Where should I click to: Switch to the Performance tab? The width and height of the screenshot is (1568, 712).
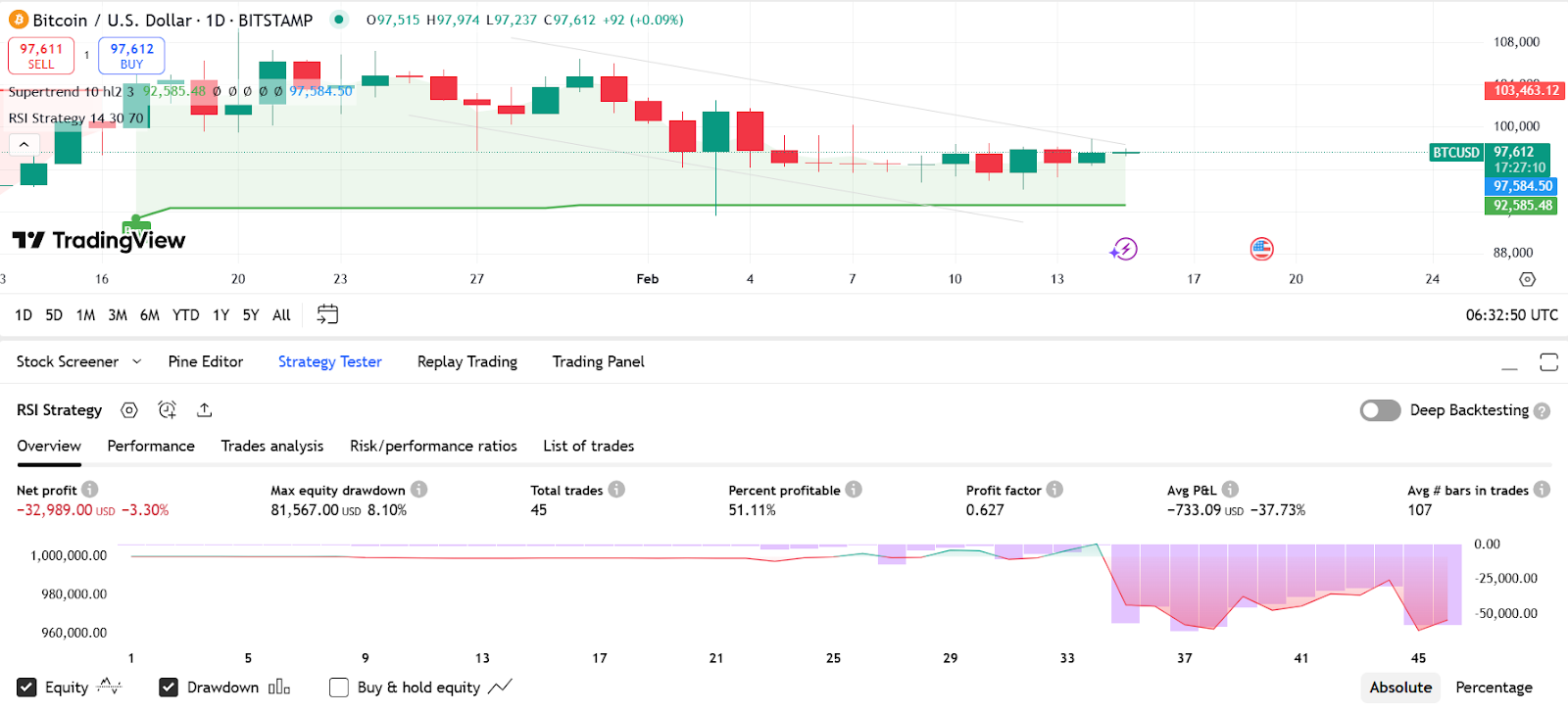(x=151, y=446)
